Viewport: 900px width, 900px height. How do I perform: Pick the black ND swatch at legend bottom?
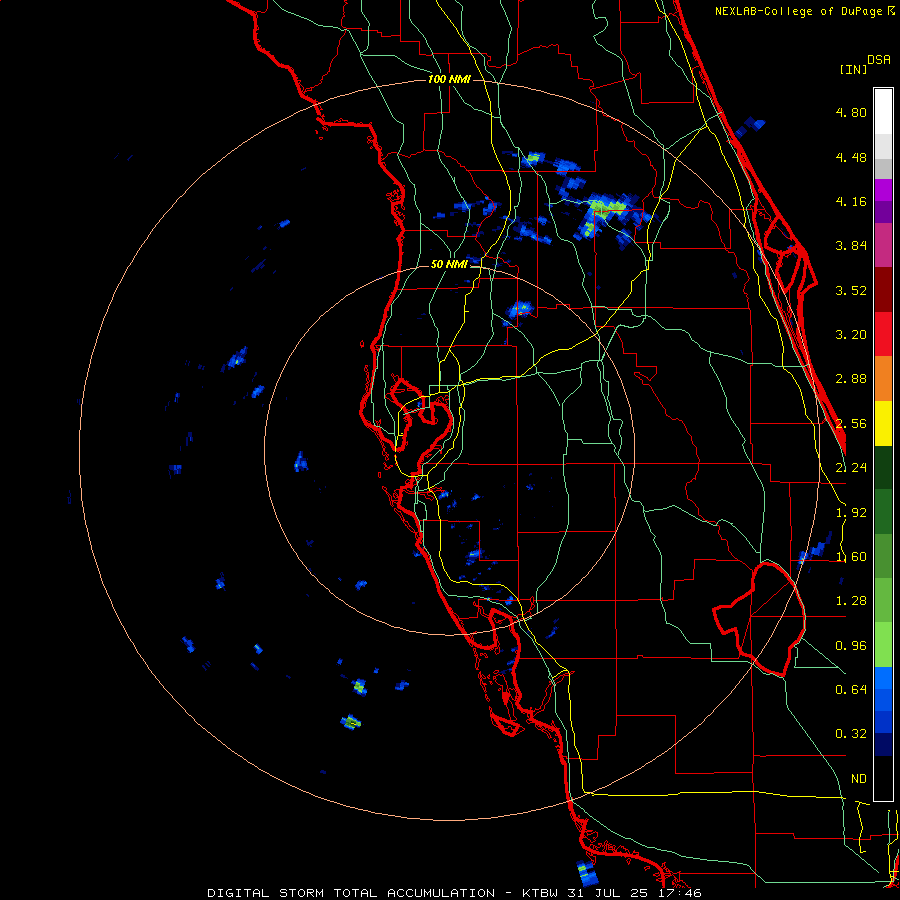[x=883, y=778]
